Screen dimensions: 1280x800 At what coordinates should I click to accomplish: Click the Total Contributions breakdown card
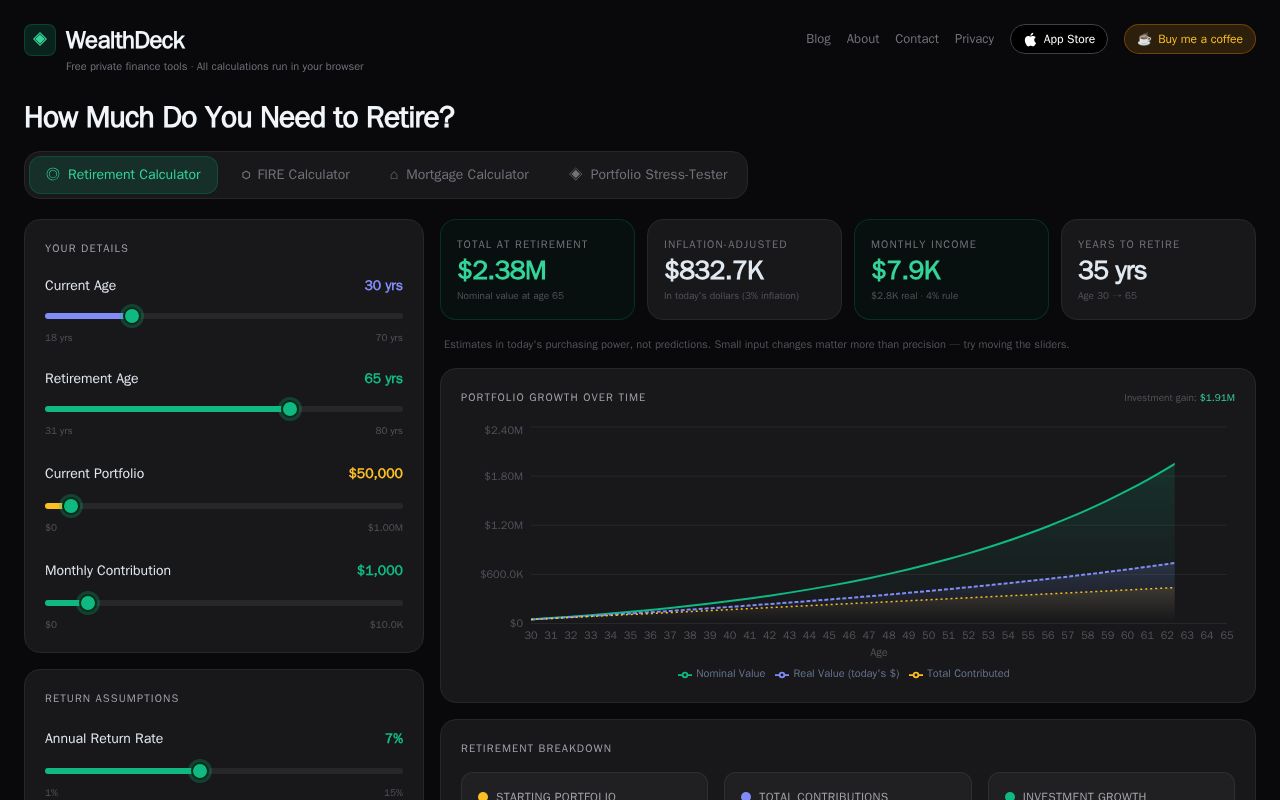pyautogui.click(x=848, y=787)
